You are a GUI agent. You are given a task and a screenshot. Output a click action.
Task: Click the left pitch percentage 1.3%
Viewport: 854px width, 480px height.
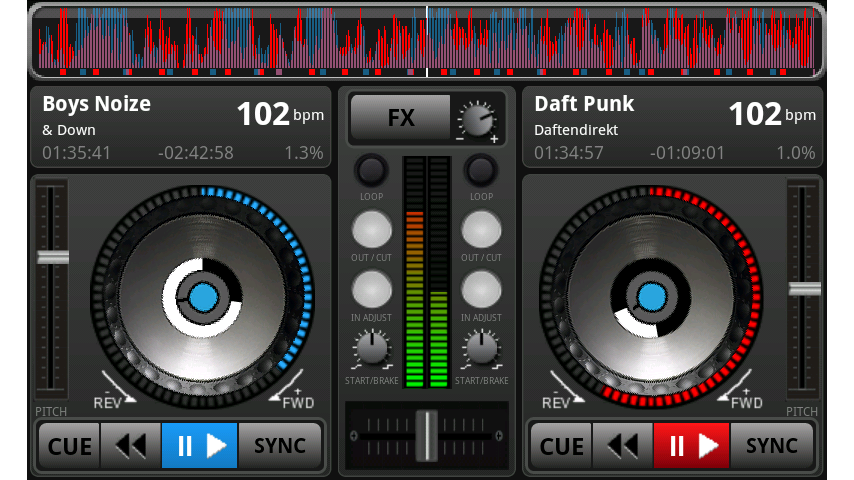coord(304,153)
